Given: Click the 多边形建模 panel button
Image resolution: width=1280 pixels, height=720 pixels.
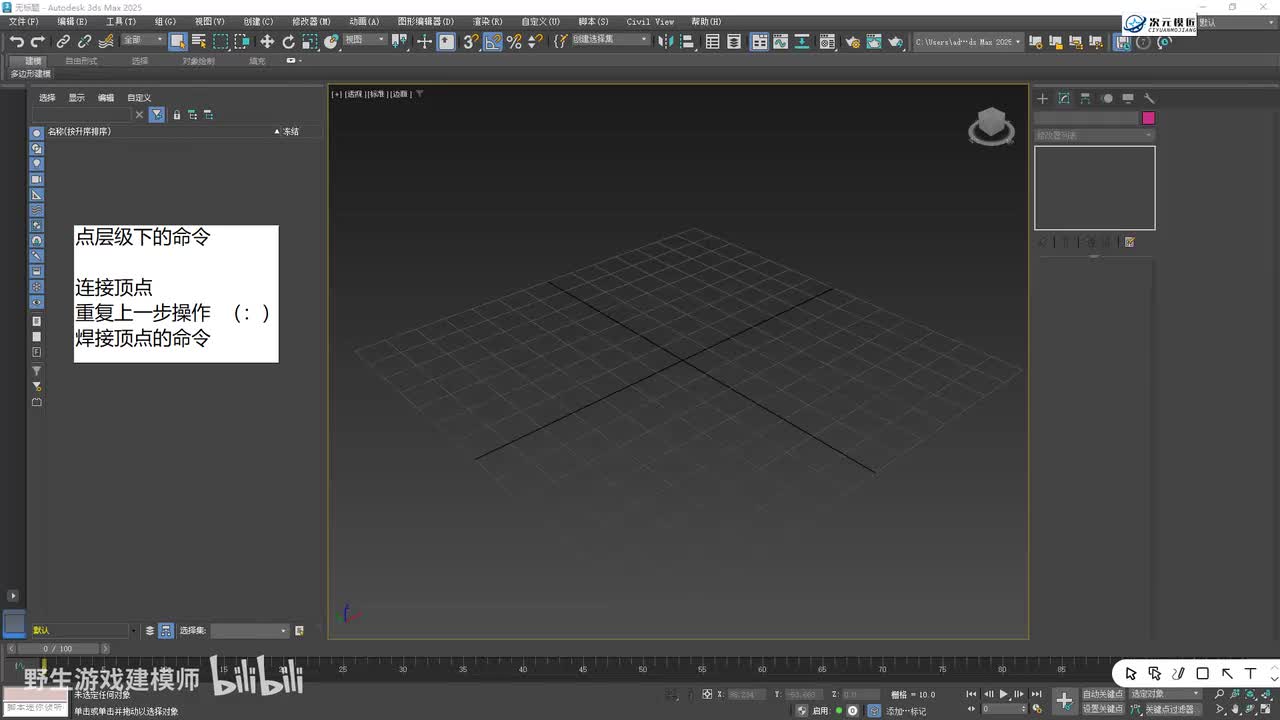Looking at the screenshot, I should point(30,74).
